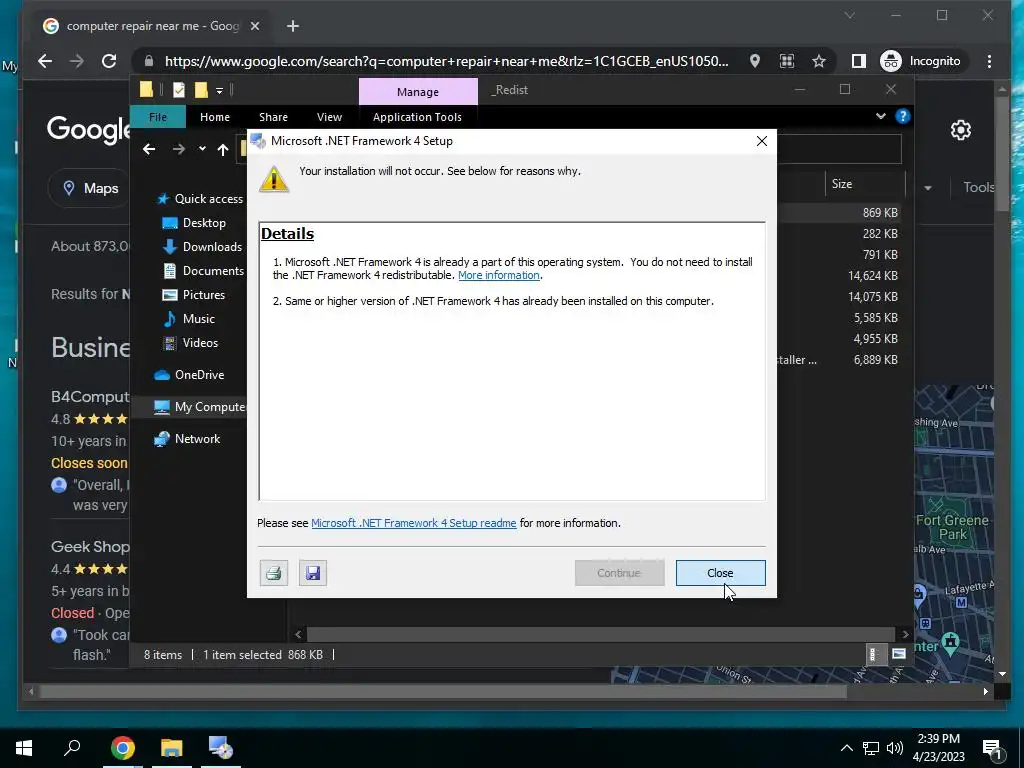The width and height of the screenshot is (1024, 768).
Task: Open Windows taskbar search
Action: tap(72, 748)
